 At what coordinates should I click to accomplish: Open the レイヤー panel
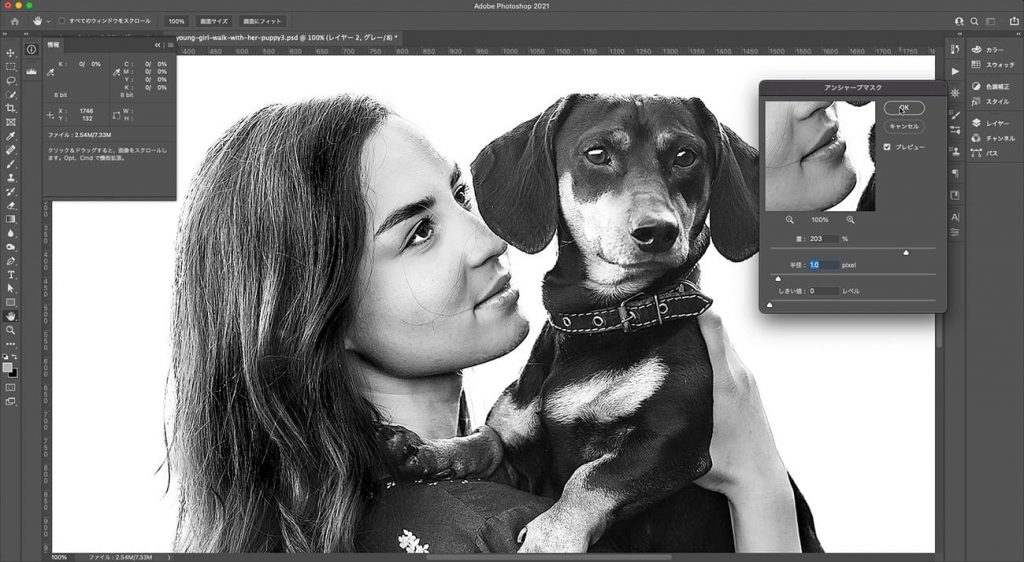[x=990, y=123]
